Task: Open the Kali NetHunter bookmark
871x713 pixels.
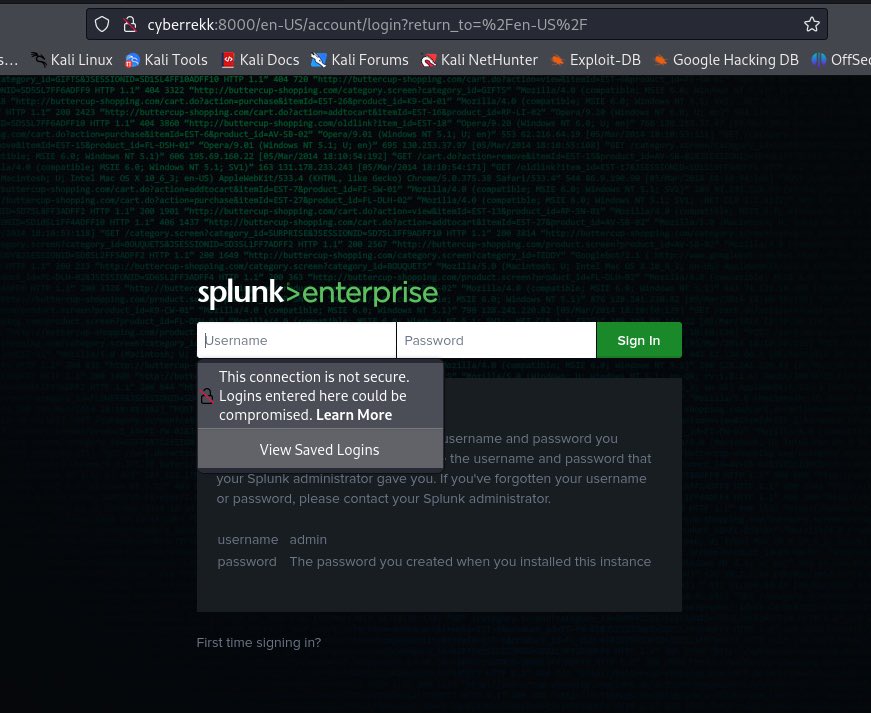Action: (x=479, y=60)
